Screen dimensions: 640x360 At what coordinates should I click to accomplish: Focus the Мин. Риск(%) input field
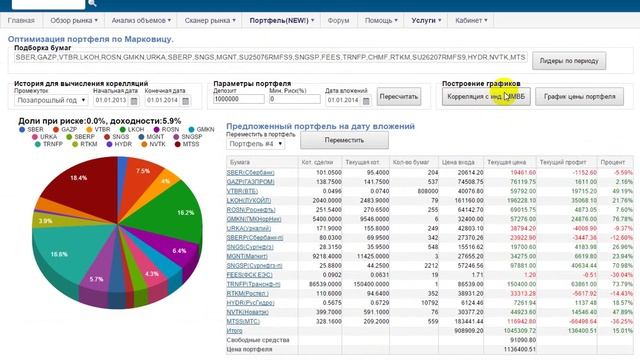pyautogui.click(x=295, y=99)
